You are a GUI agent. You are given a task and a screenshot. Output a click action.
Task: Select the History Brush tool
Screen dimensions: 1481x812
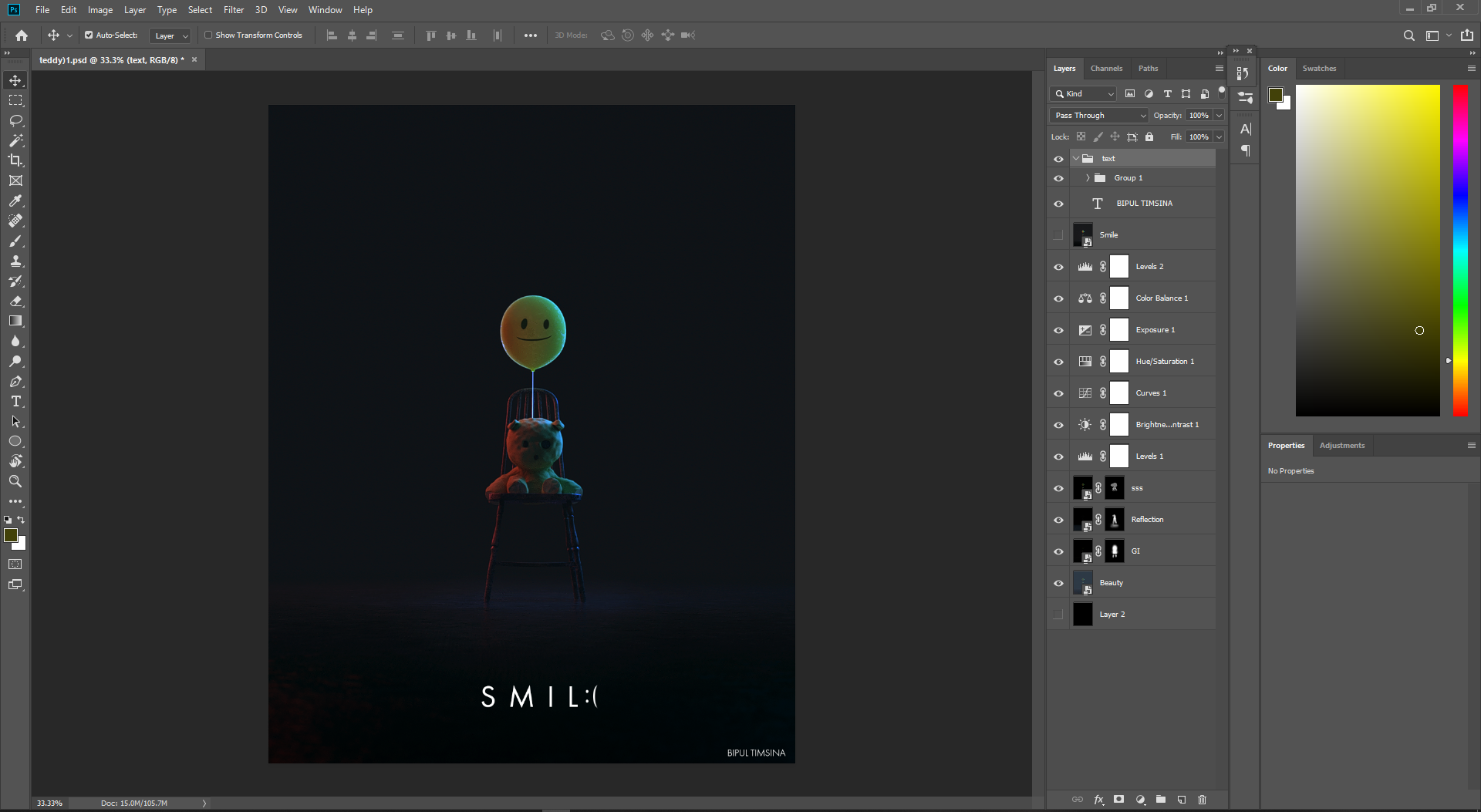click(x=15, y=281)
